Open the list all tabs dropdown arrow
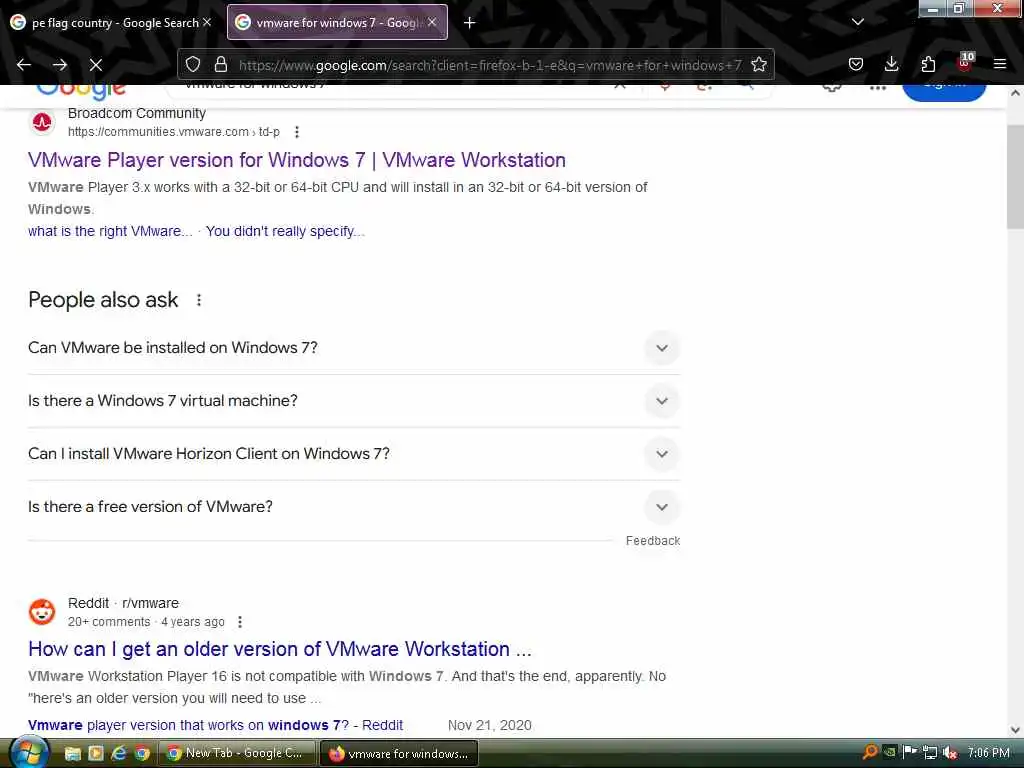This screenshot has height=768, width=1024. (858, 22)
